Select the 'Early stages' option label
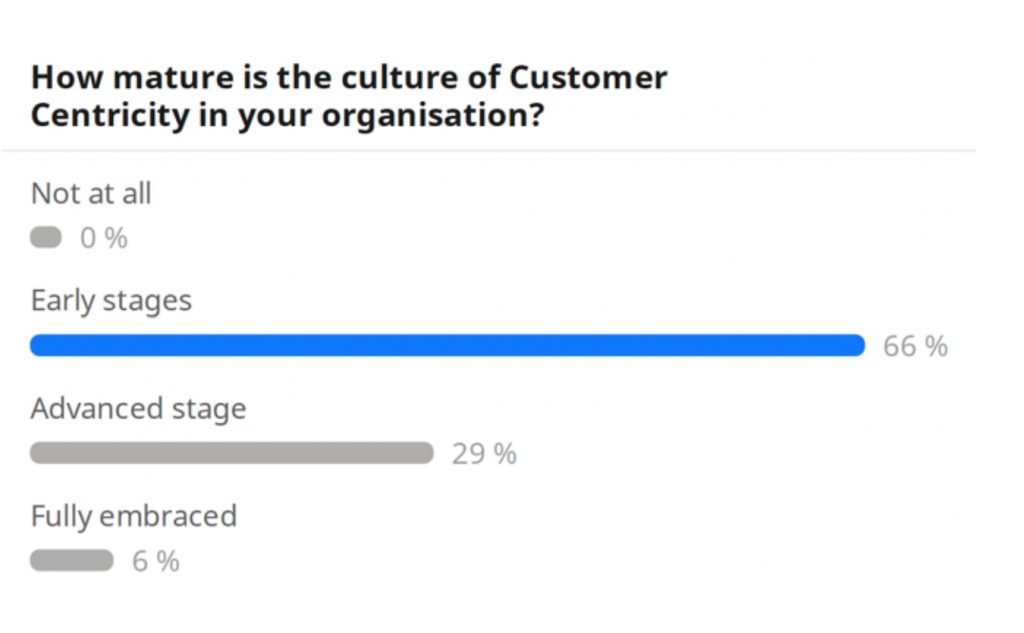This screenshot has height=633, width=1024. tap(111, 301)
